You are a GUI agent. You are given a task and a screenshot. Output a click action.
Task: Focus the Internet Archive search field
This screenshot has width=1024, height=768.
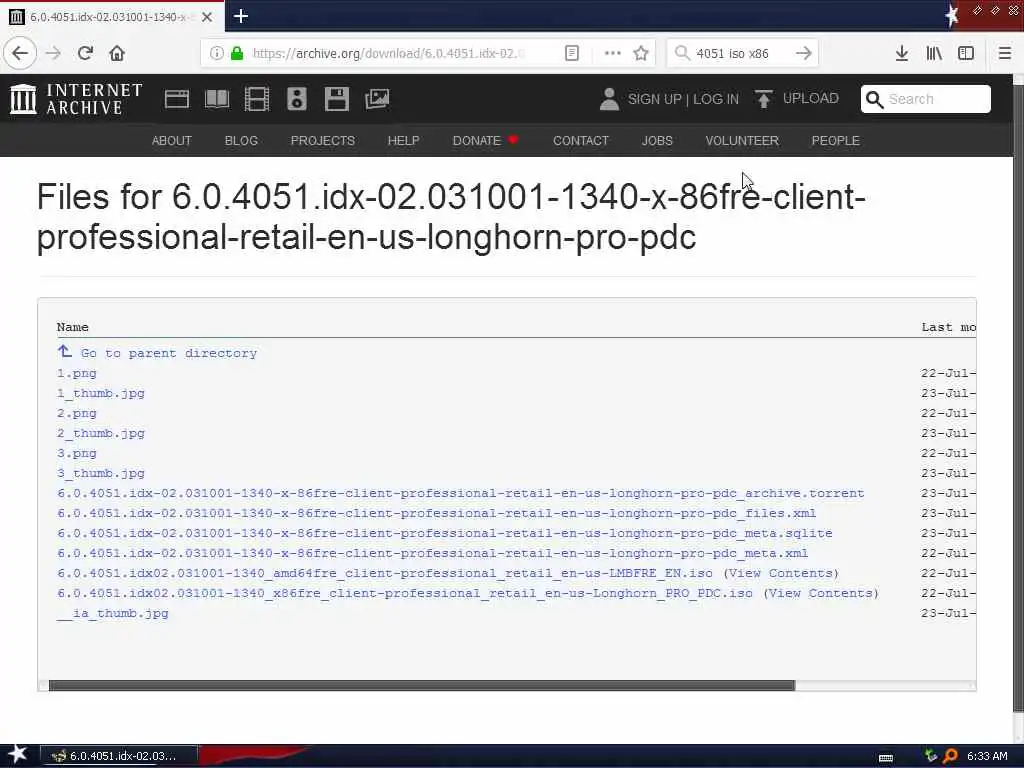point(925,99)
